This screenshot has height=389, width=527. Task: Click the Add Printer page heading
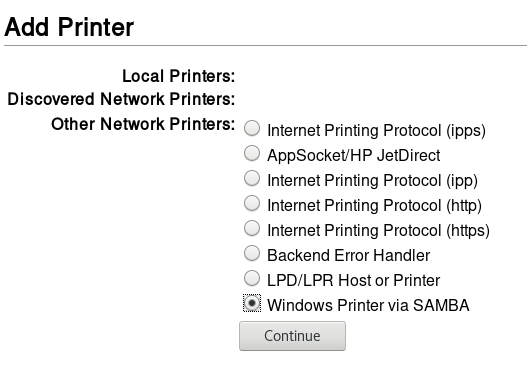click(69, 27)
